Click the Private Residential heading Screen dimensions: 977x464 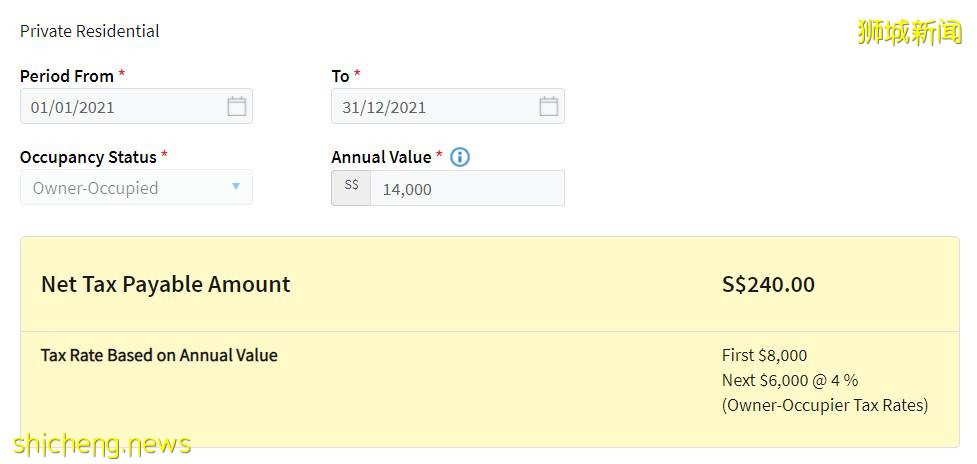click(x=90, y=31)
